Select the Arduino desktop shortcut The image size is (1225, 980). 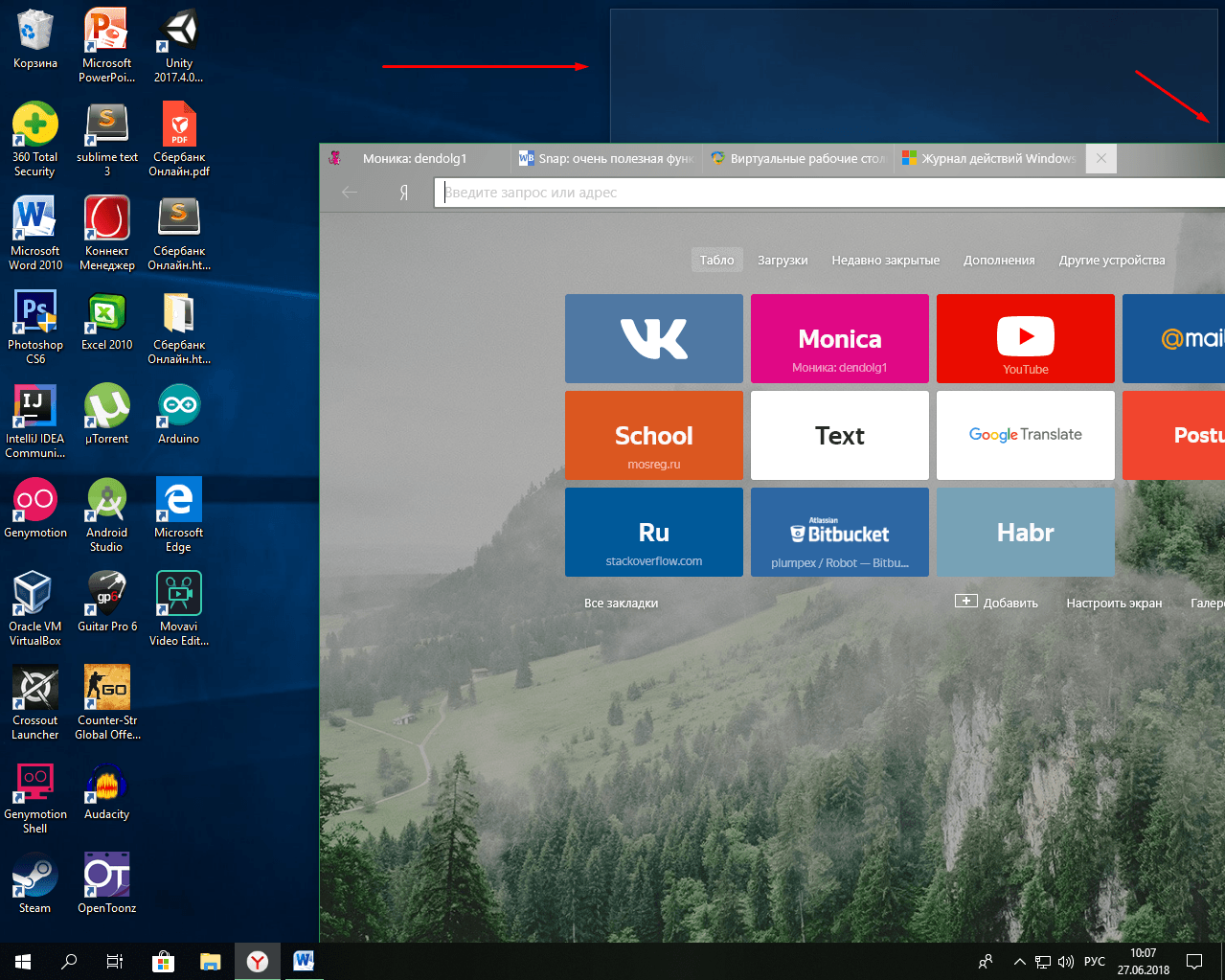click(179, 415)
